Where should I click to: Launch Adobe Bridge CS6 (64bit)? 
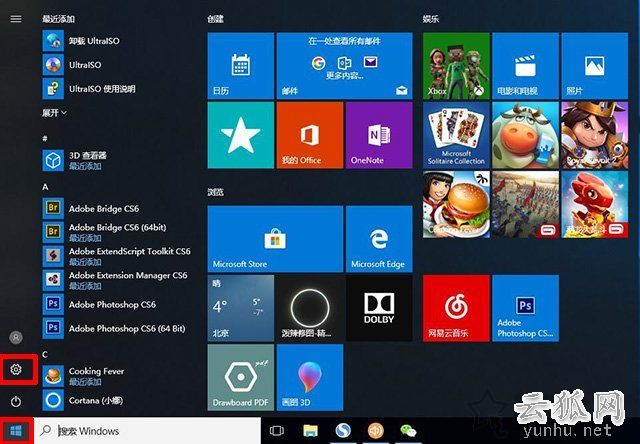tap(118, 232)
